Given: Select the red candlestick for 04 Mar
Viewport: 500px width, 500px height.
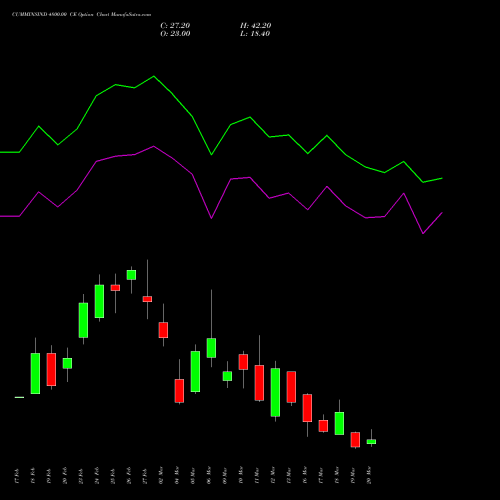Looking at the screenshot, I should [x=179, y=391].
